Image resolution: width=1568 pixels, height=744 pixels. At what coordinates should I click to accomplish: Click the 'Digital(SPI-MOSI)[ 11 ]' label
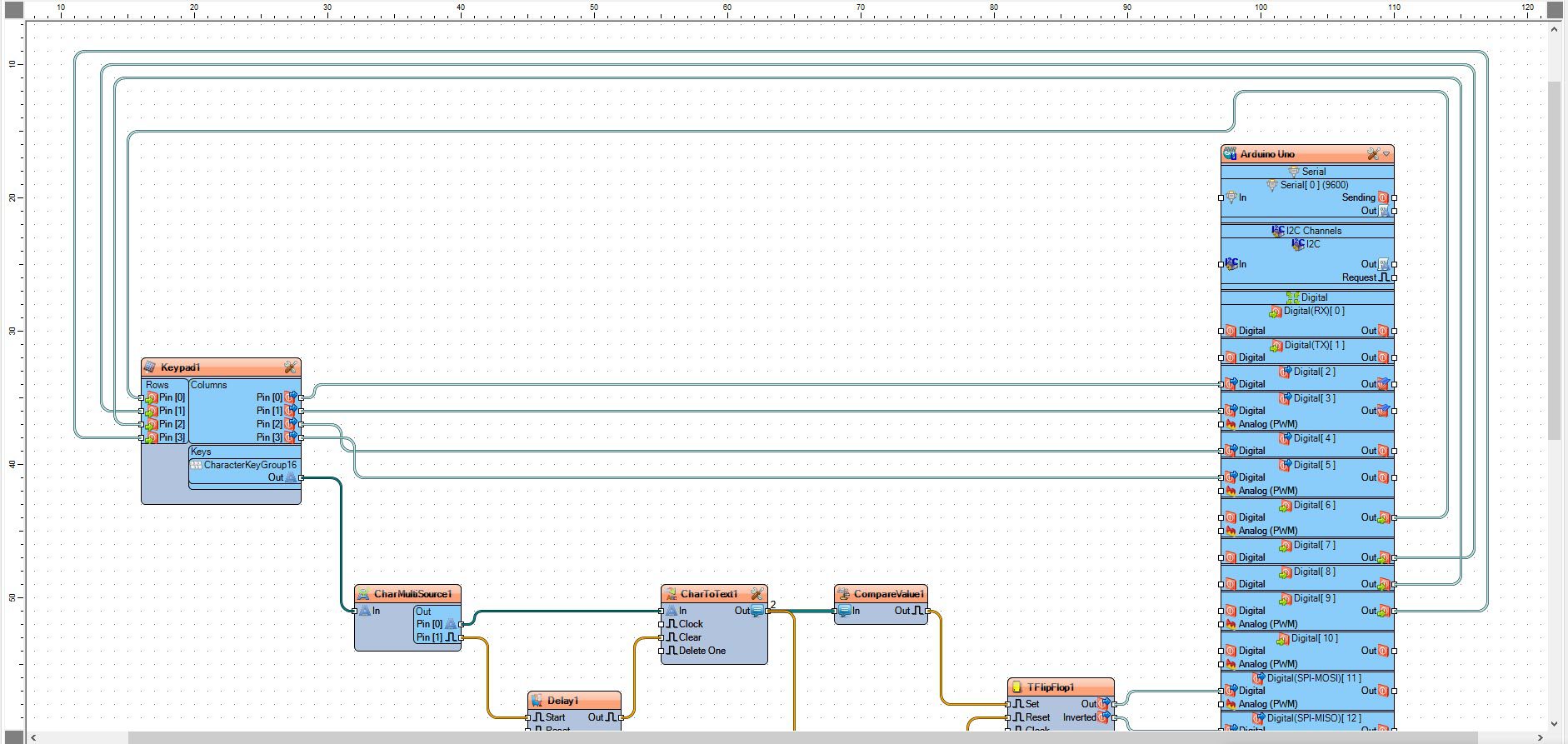coord(1314,678)
